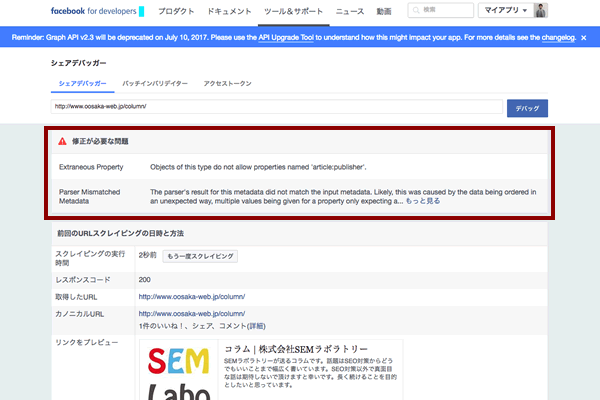Open the 取得したURL link
The image size is (600, 400).
[192, 297]
